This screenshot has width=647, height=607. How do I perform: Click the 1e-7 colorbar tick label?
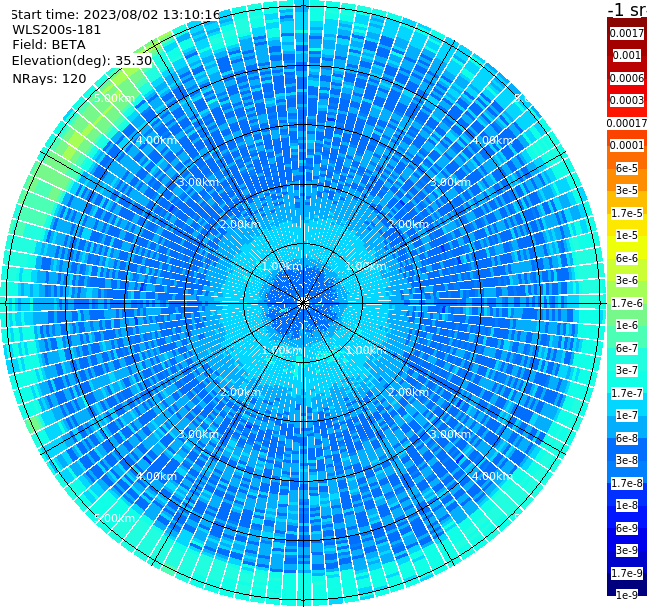[x=627, y=415]
